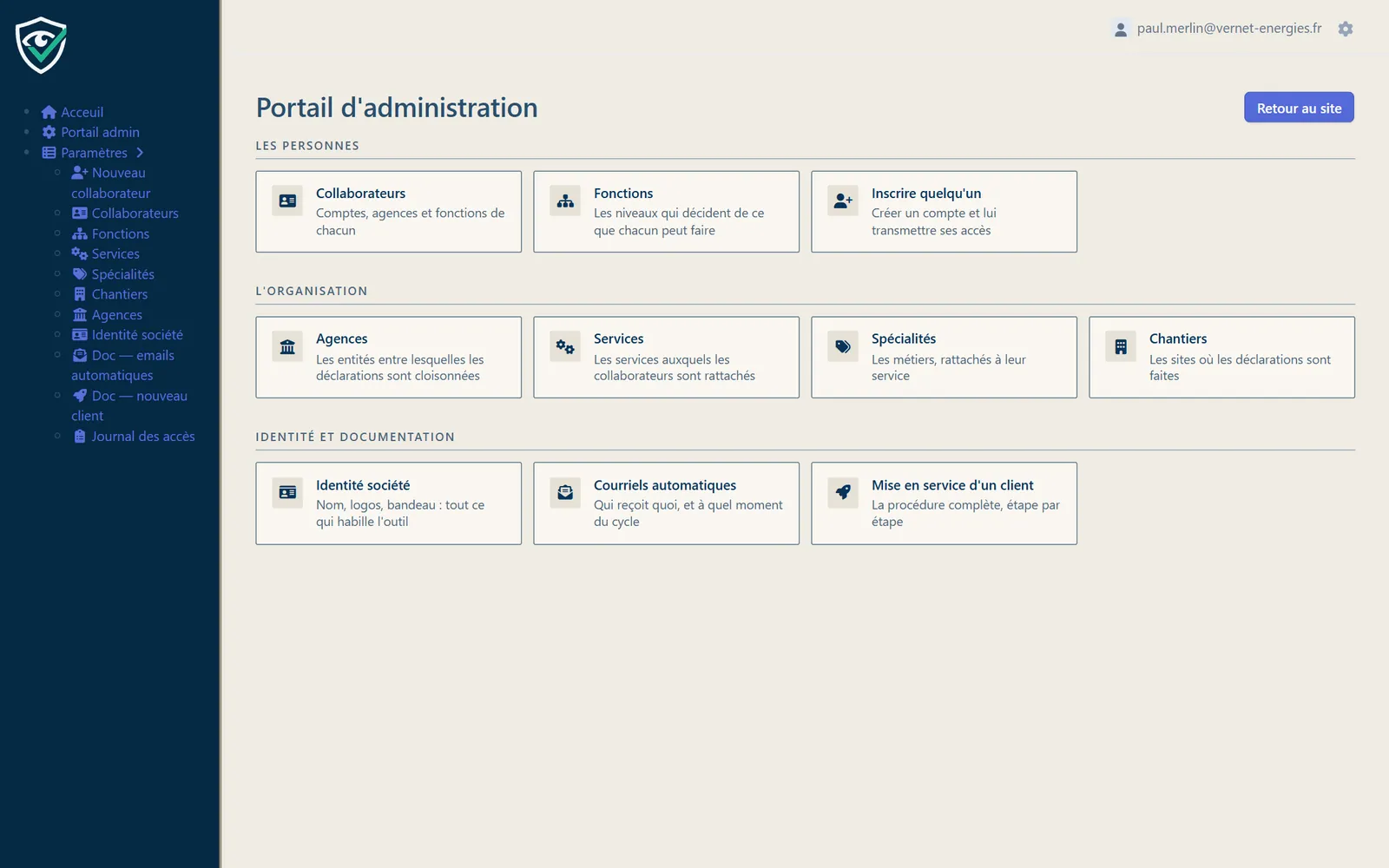Open Nouveau collaborateur in the sidebar
Screen dimensions: 1389x868
tap(110, 183)
